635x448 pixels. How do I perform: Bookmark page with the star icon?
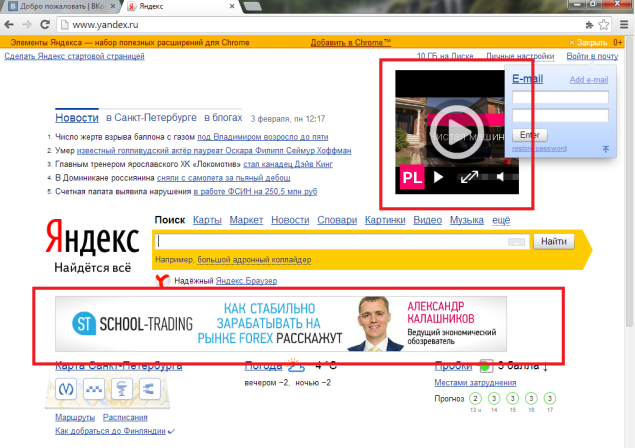tap(603, 25)
